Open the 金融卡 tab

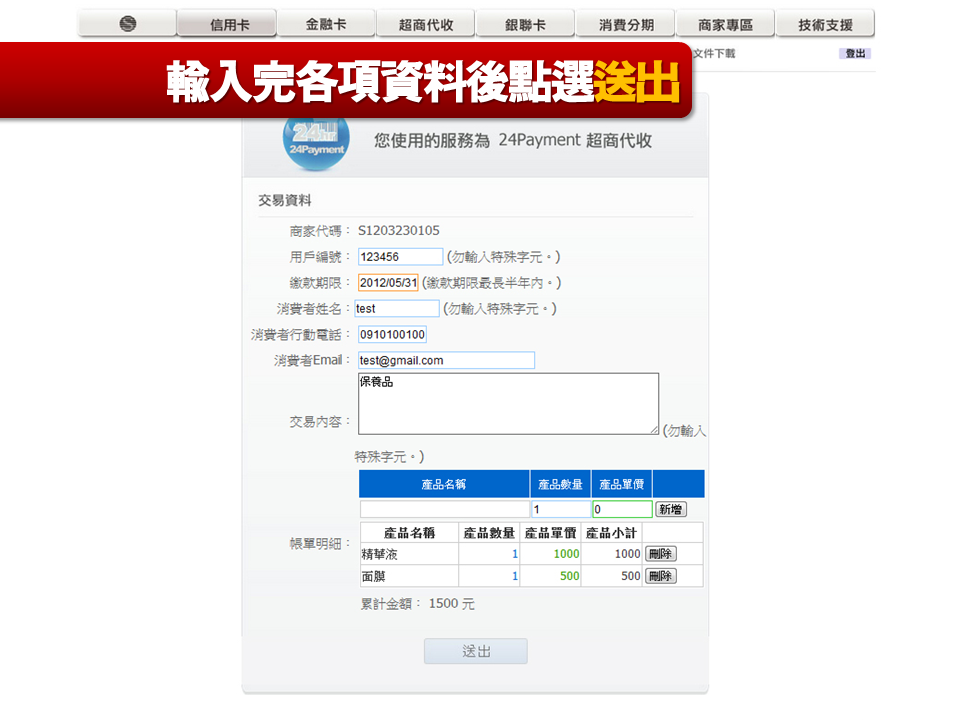326,22
